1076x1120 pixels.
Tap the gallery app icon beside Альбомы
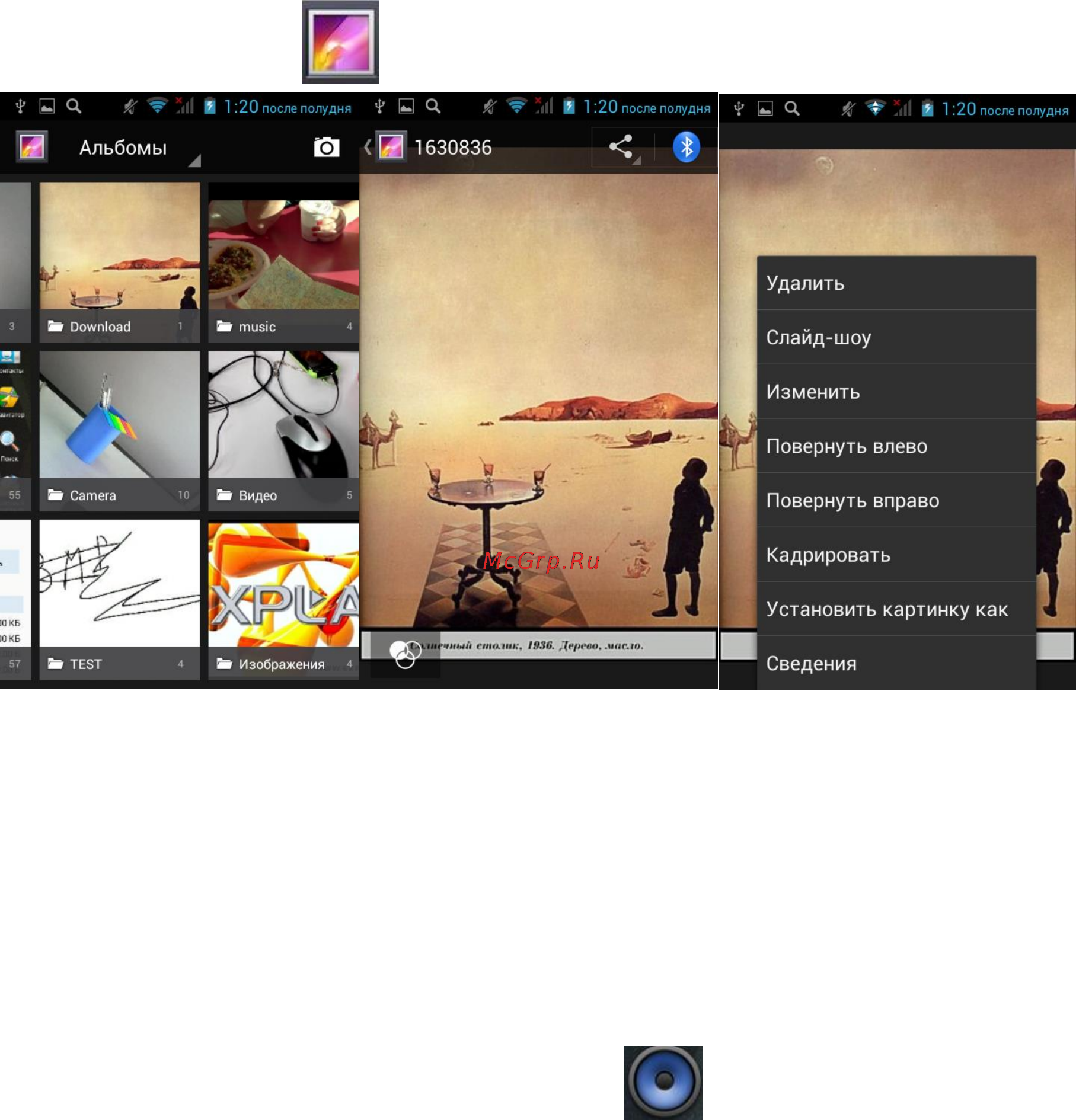click(32, 147)
